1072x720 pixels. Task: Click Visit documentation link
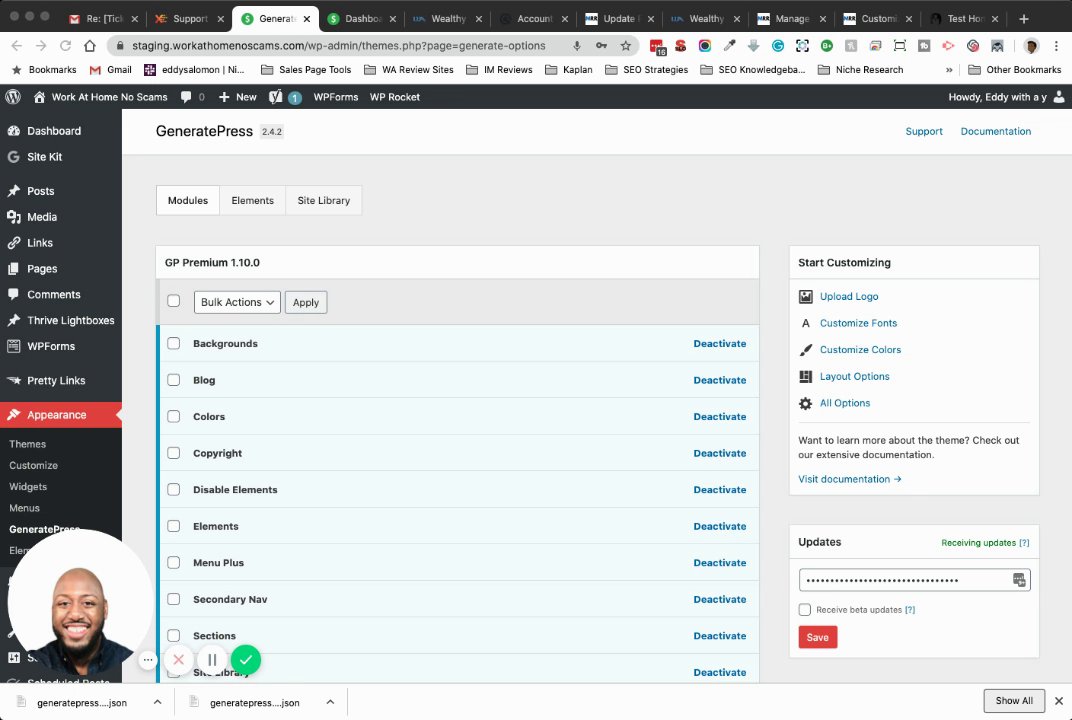point(850,479)
